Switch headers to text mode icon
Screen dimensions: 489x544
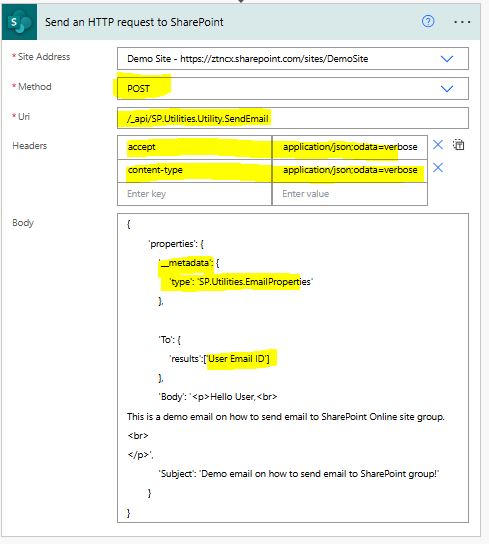[x=459, y=144]
